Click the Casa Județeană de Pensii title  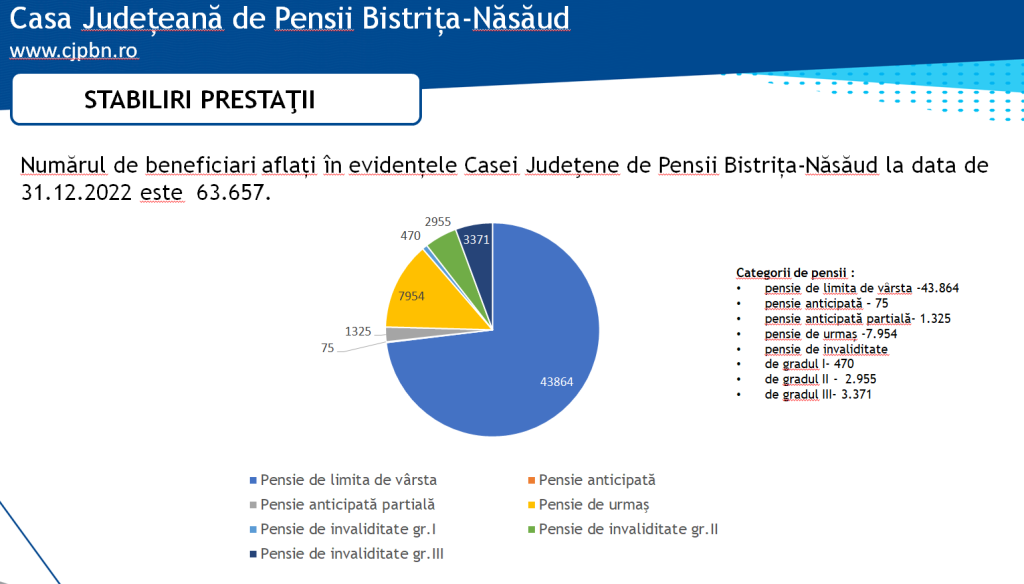pyautogui.click(x=292, y=18)
